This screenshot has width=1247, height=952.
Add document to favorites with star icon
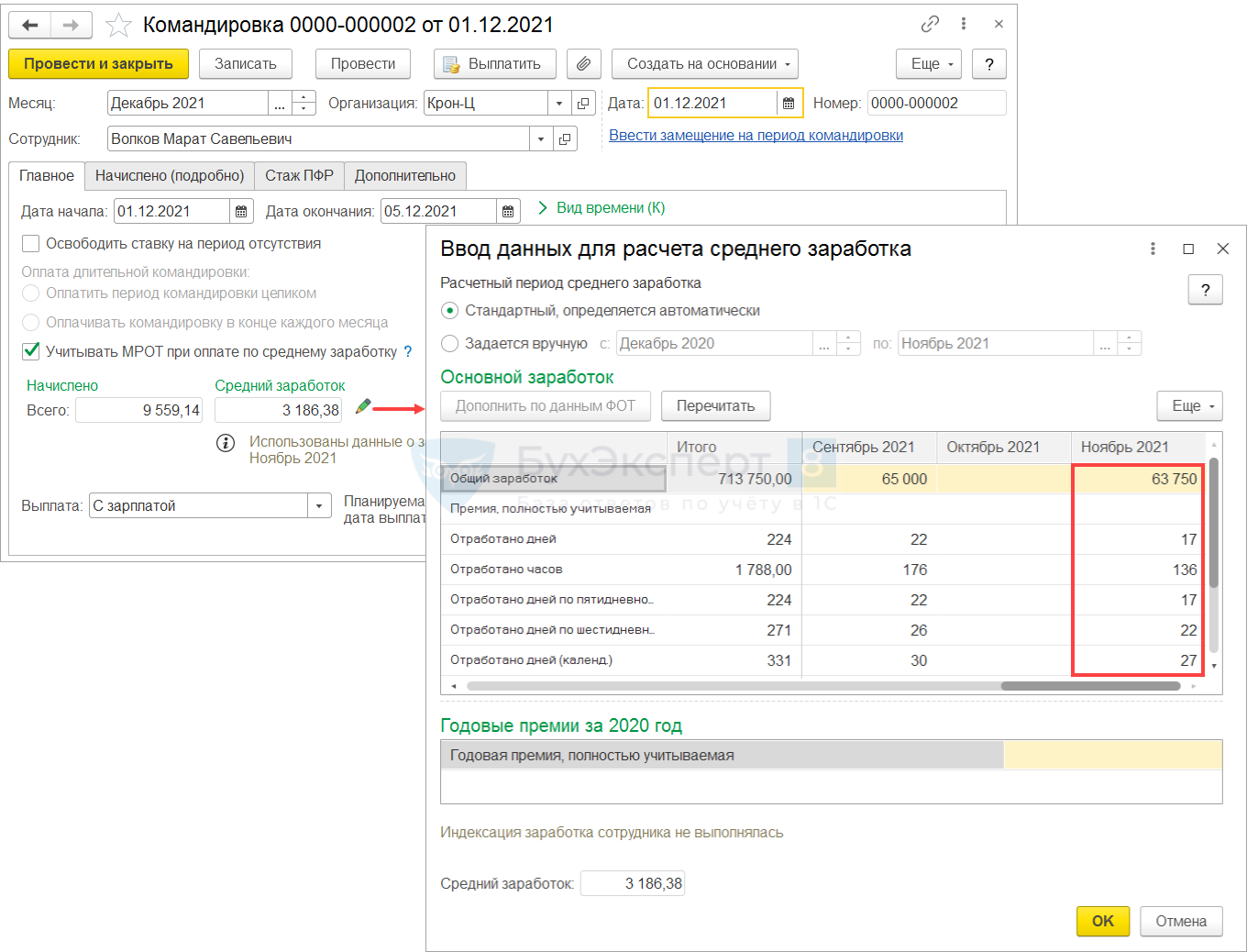pyautogui.click(x=118, y=26)
